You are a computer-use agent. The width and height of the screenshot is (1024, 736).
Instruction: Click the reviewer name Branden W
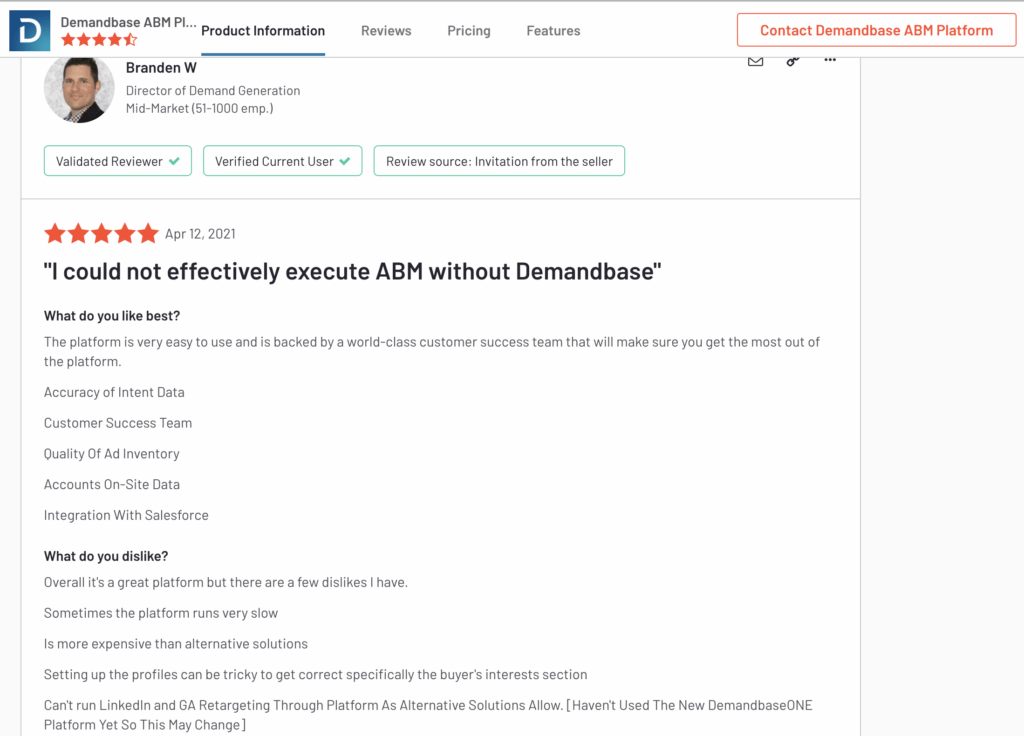[x=161, y=68]
